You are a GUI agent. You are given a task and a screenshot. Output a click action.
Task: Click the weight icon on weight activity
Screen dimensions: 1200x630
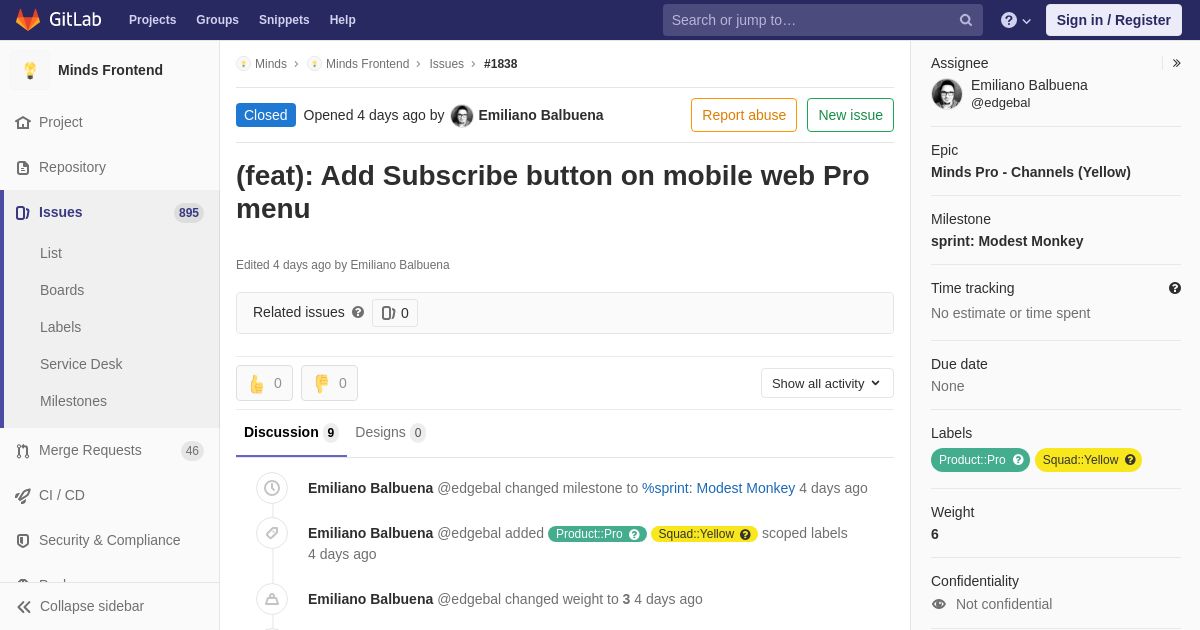pyautogui.click(x=272, y=599)
